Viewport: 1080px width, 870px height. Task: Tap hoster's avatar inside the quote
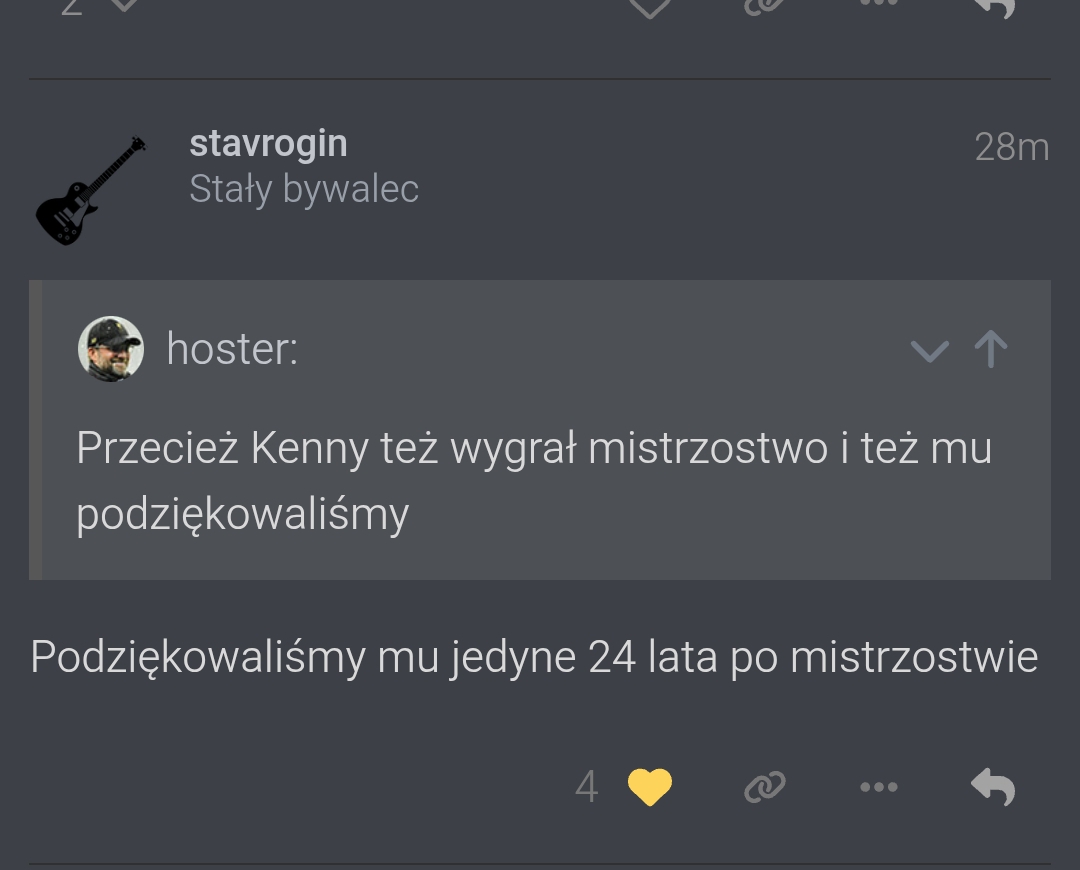[x=111, y=349]
